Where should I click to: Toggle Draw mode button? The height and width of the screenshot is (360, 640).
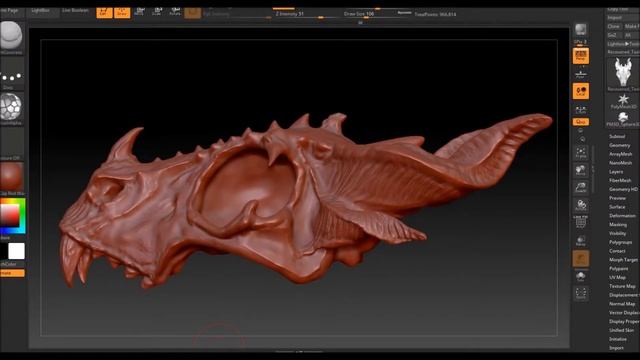[x=122, y=12]
